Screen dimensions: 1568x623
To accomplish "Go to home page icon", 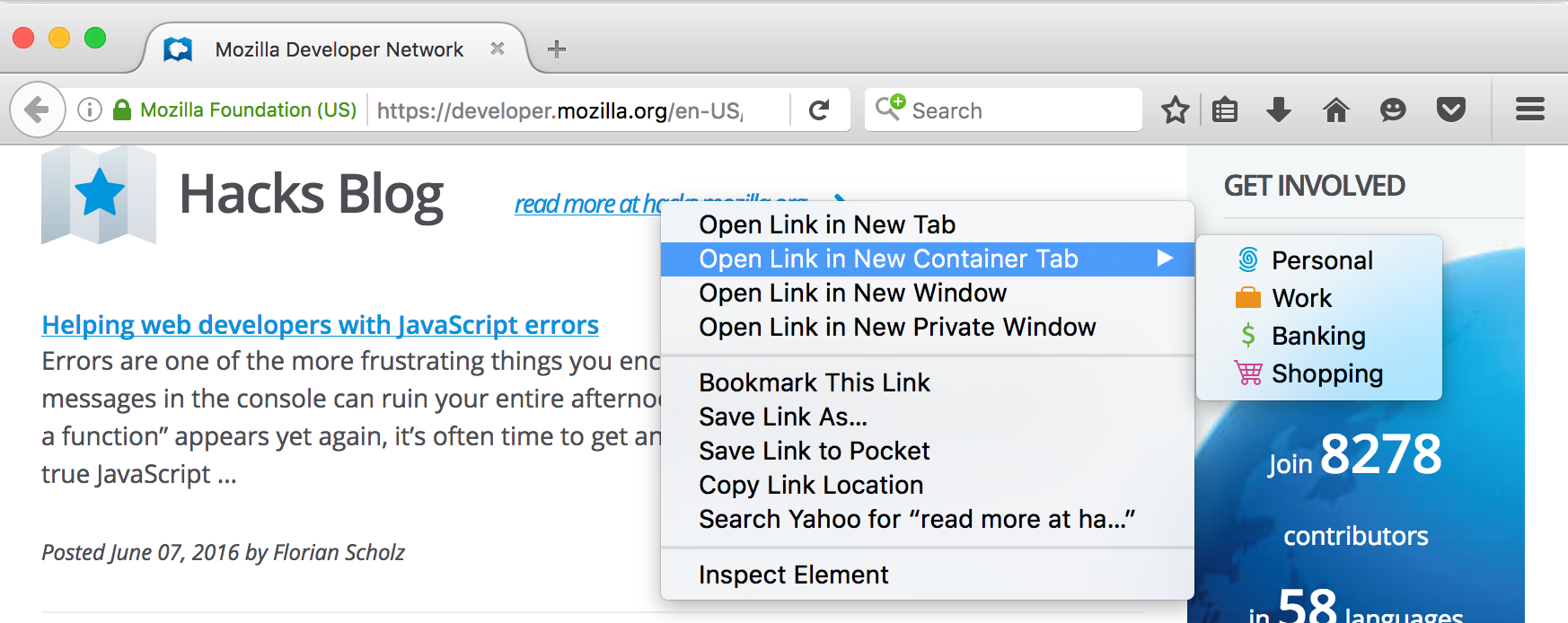I will [x=1336, y=110].
